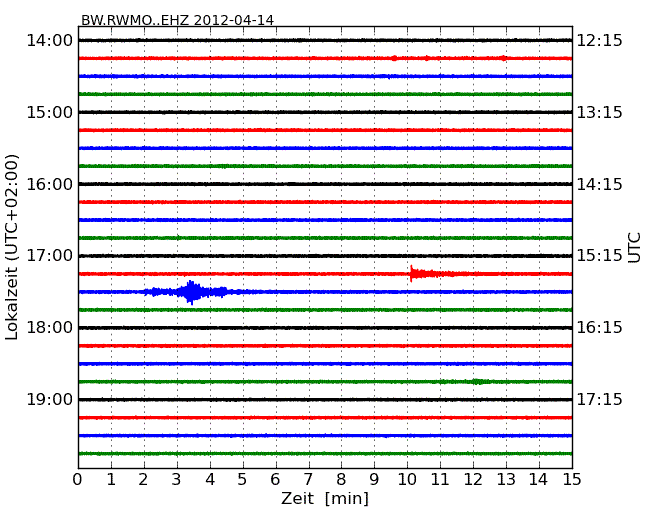The image size is (650, 520).
Task: Click the Zeit [min] axis label
Action: click(325, 498)
